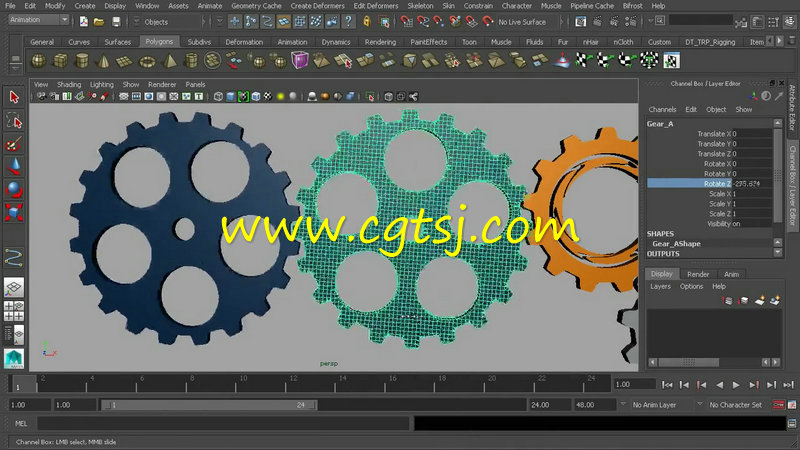Activate the Rotate tool in toolbox
The width and height of the screenshot is (800, 450).
click(x=14, y=190)
